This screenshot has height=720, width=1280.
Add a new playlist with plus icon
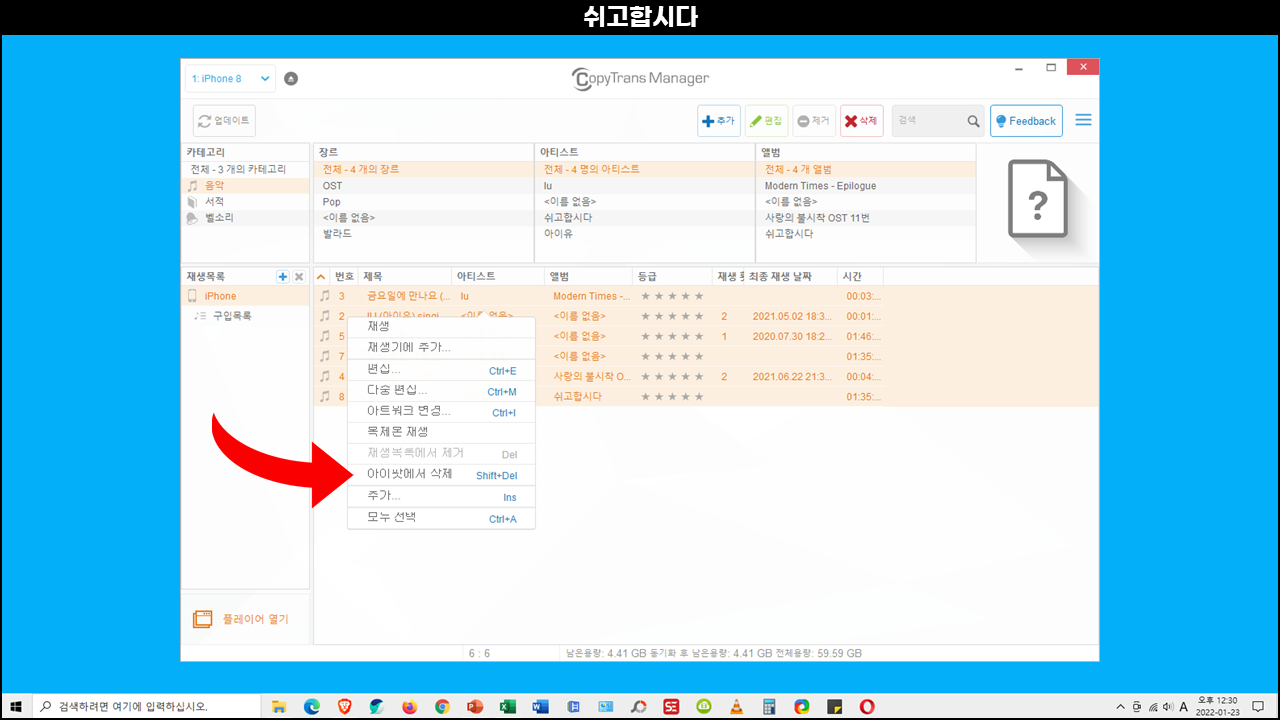[283, 276]
